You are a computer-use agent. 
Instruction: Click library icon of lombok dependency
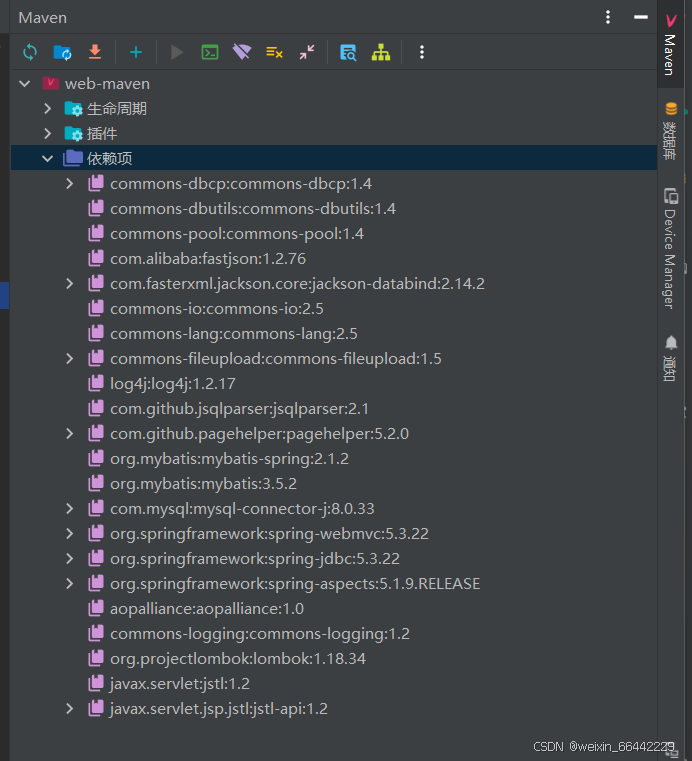click(96, 658)
